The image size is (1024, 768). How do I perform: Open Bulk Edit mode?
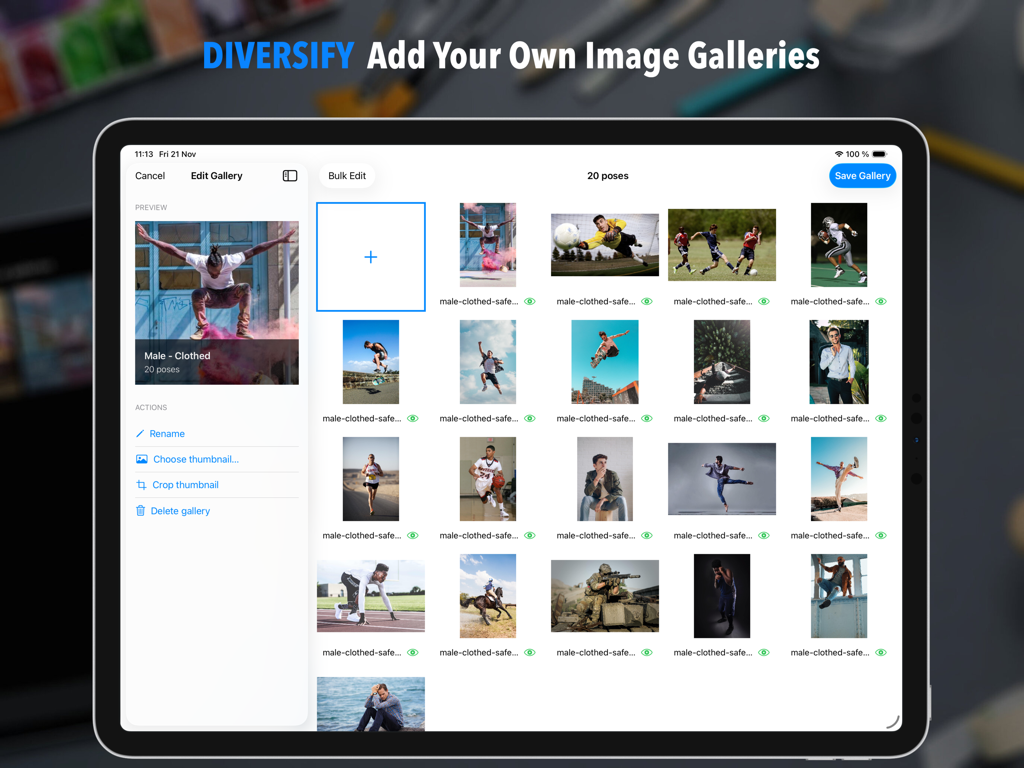(347, 176)
